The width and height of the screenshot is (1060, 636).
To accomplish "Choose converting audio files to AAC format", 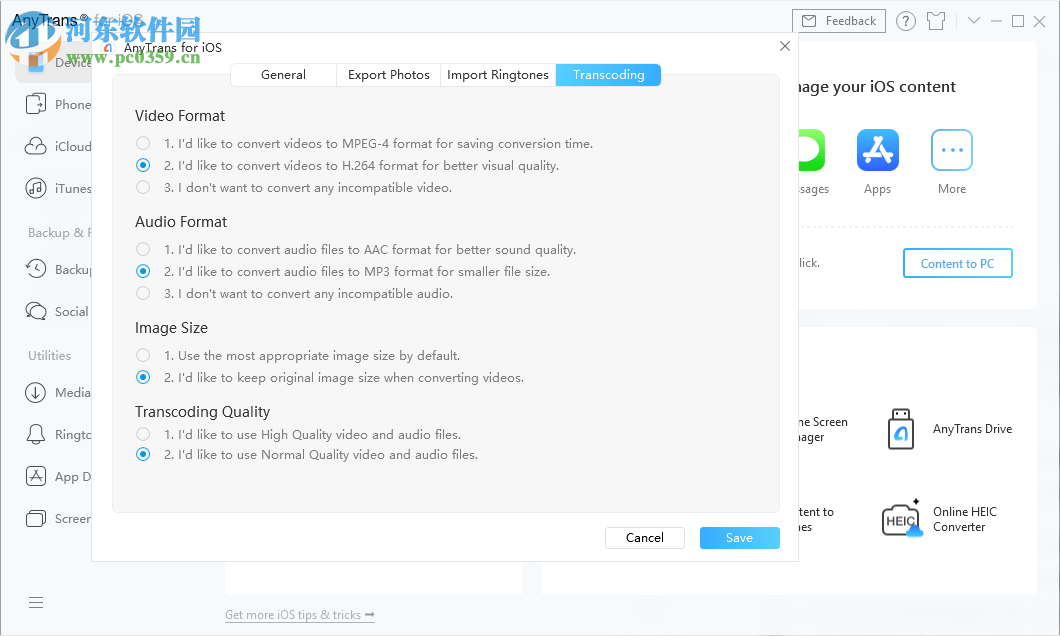I will tap(142, 249).
